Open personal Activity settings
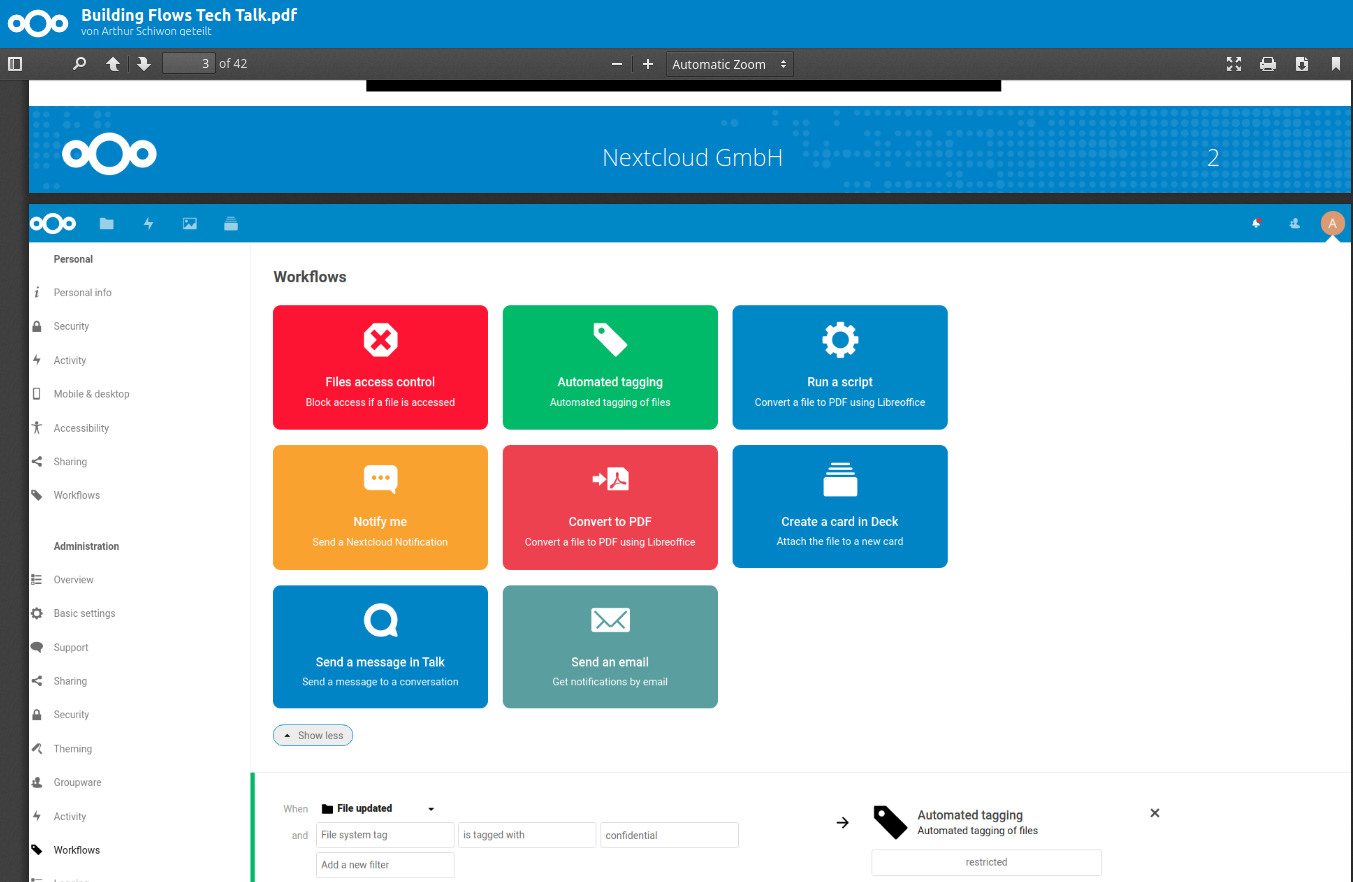 (70, 360)
